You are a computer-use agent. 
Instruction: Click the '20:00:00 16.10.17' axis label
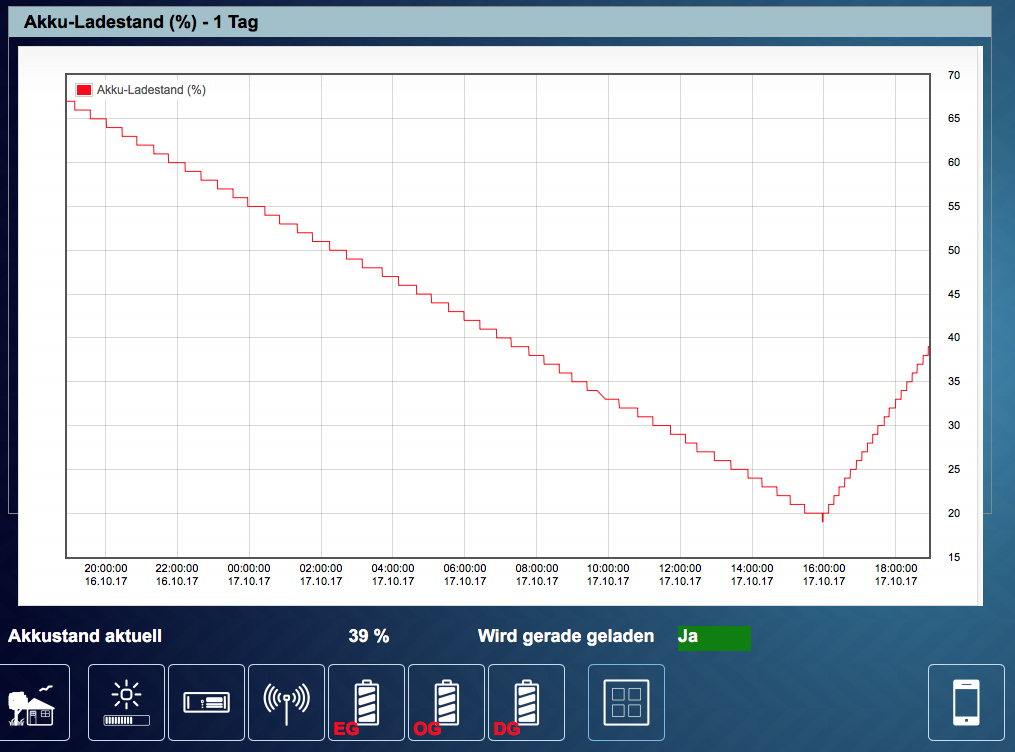click(106, 575)
